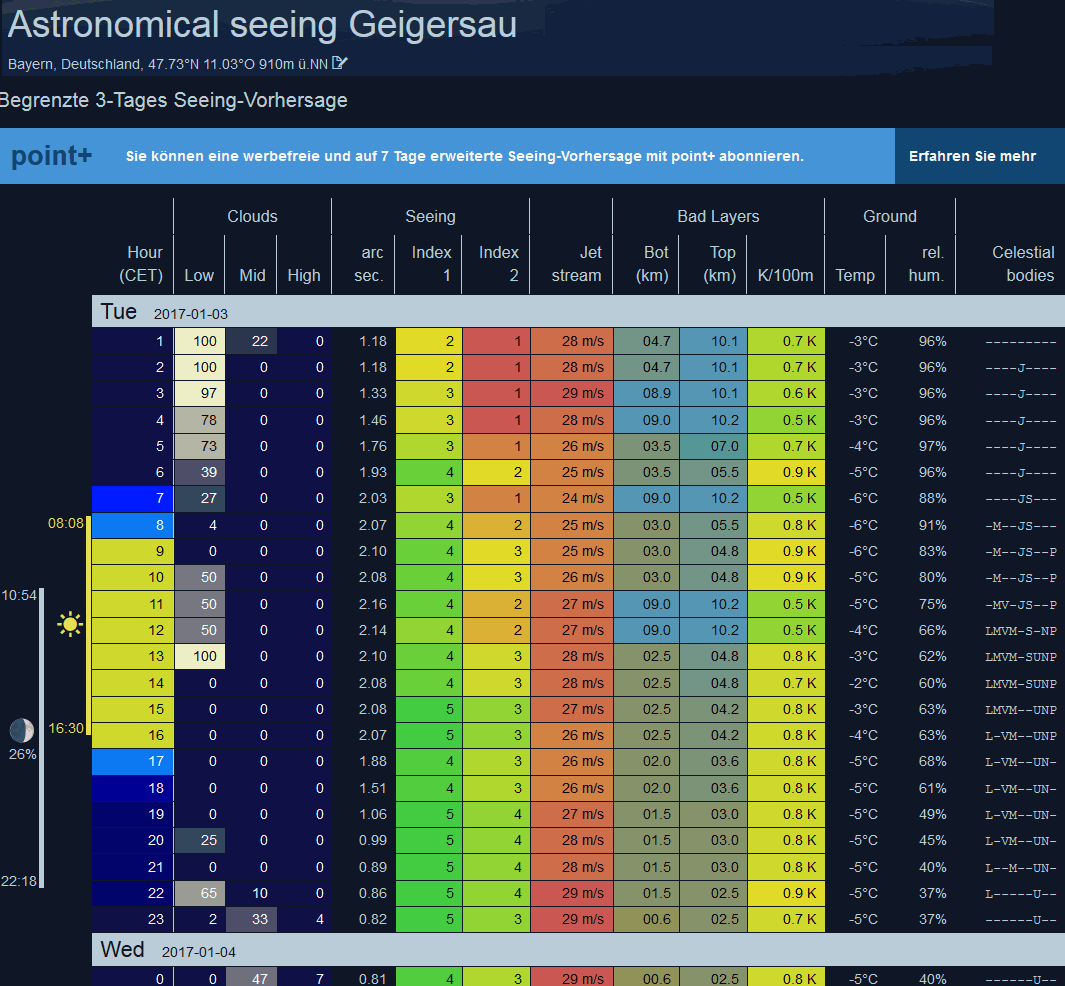Click the arc sec. value 2.16 at hour 11
The height and width of the screenshot is (986, 1065).
[x=364, y=604]
